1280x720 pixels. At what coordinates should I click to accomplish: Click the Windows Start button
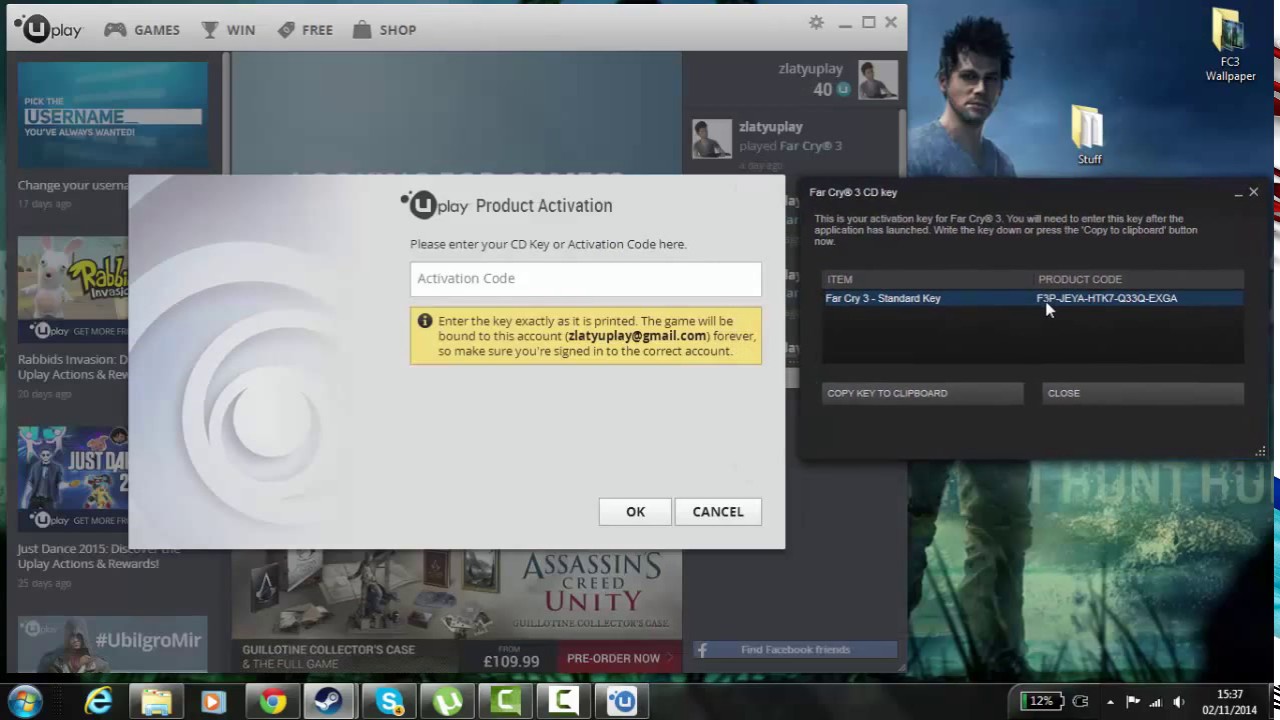24,701
